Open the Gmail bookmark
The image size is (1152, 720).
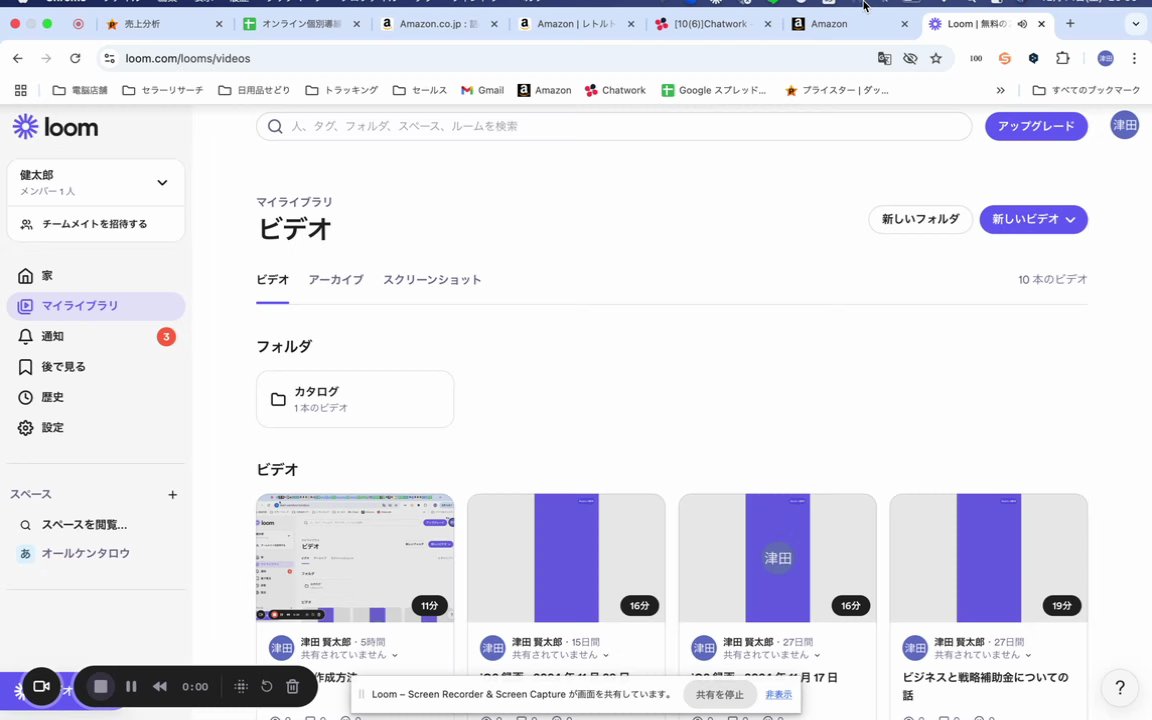(x=482, y=90)
